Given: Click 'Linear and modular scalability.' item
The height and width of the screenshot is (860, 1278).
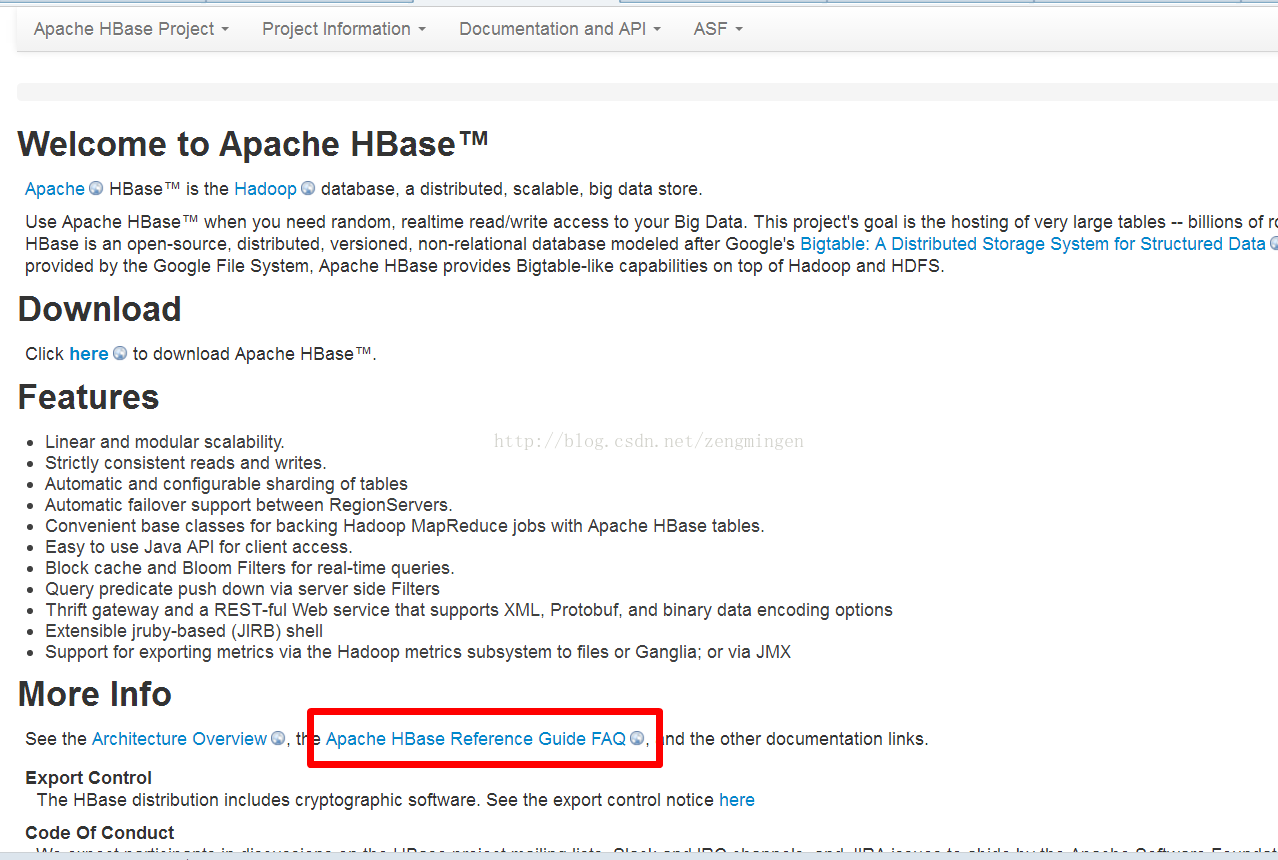Looking at the screenshot, I should [x=165, y=442].
